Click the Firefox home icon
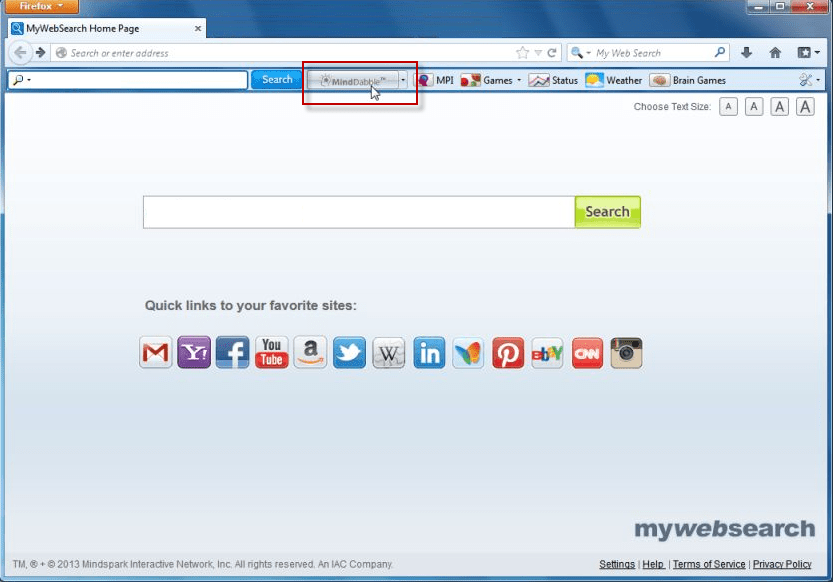This screenshot has height=582, width=833. (775, 53)
